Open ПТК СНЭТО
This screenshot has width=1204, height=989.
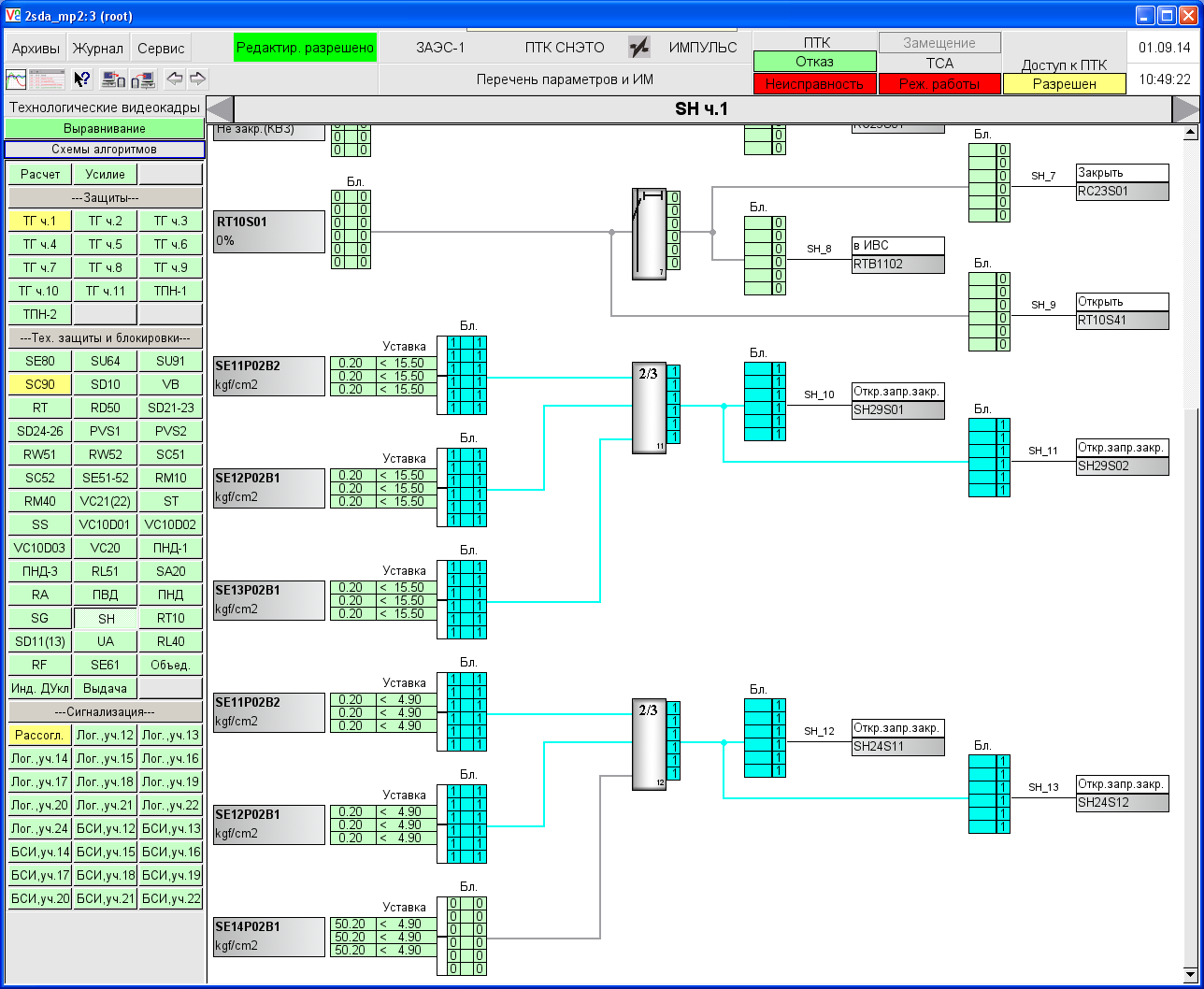pos(565,48)
